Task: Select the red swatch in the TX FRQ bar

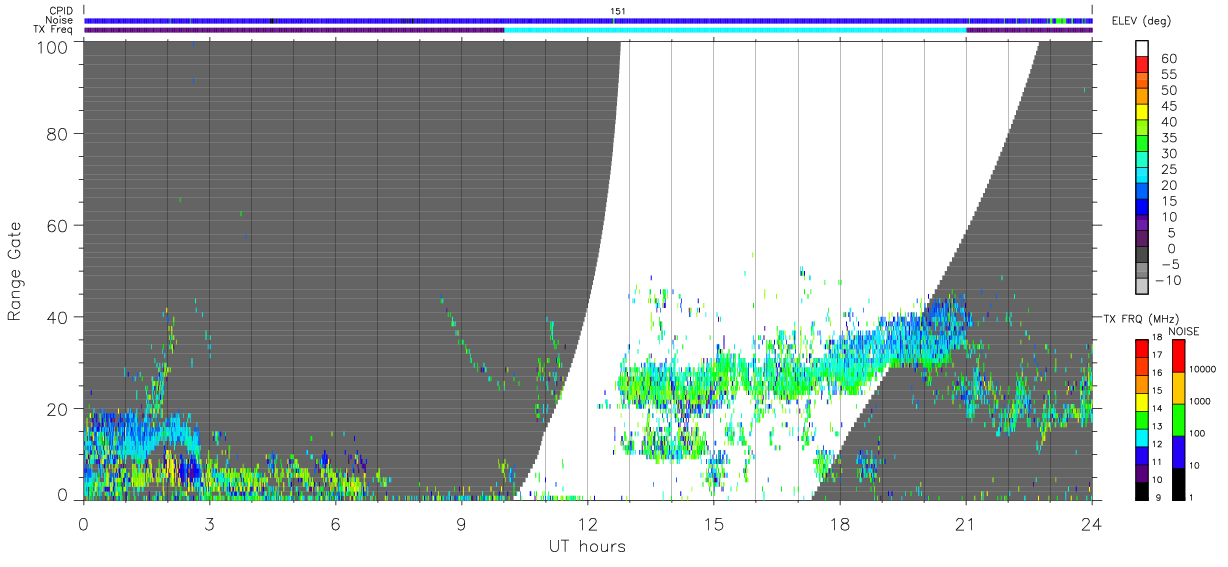Action: 1143,348
